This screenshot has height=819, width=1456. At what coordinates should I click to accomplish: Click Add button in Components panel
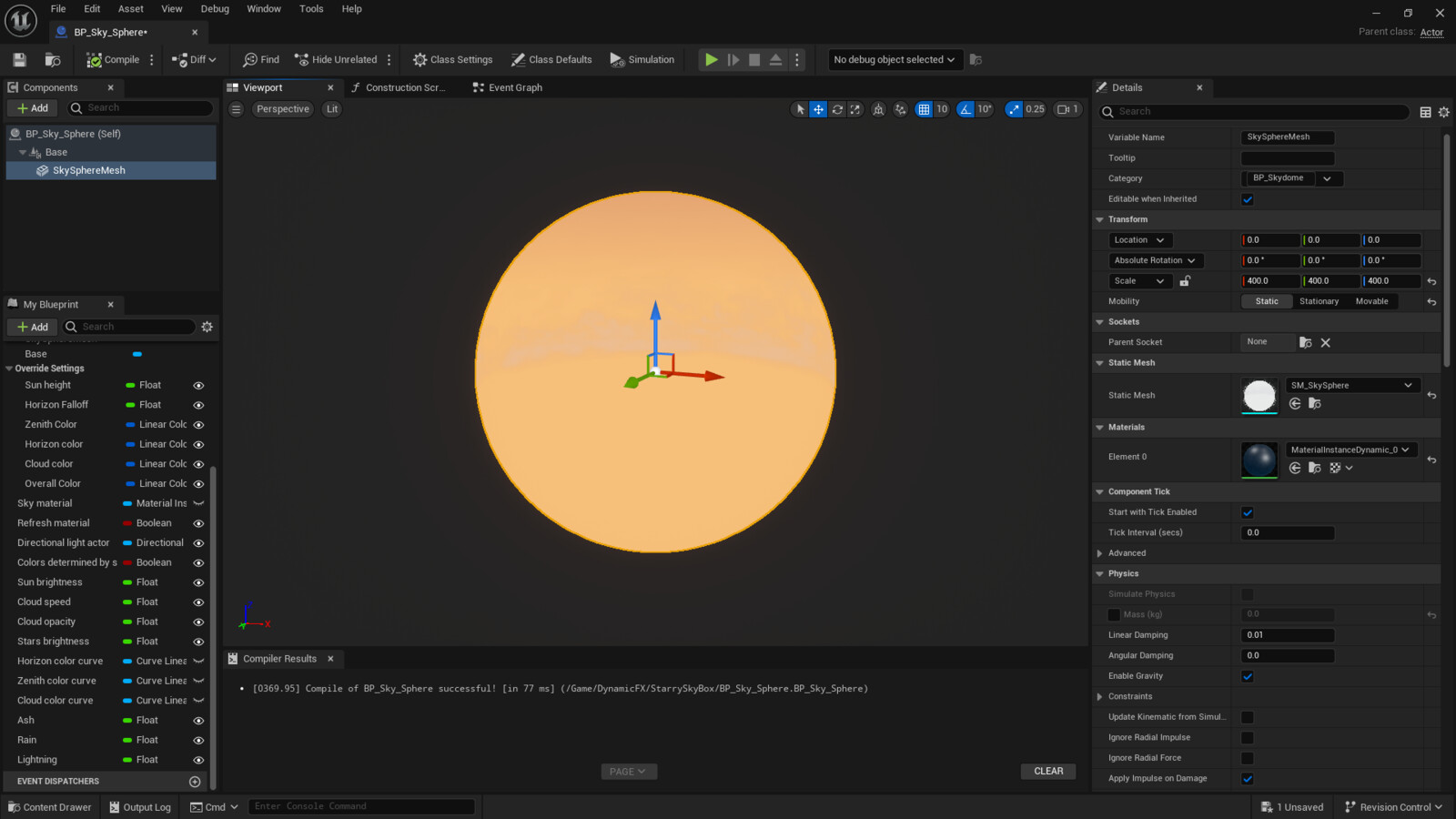pos(33,108)
